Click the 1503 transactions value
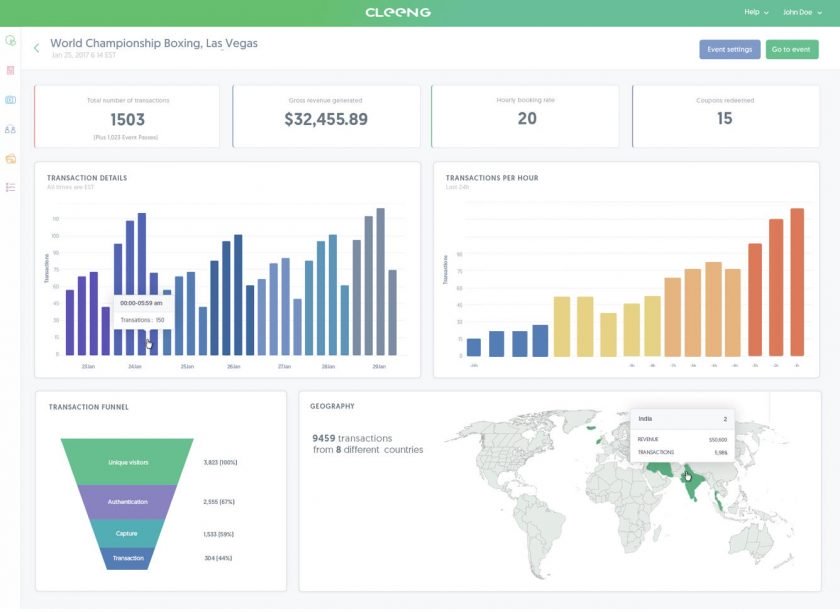The width and height of the screenshot is (840, 612). point(128,120)
